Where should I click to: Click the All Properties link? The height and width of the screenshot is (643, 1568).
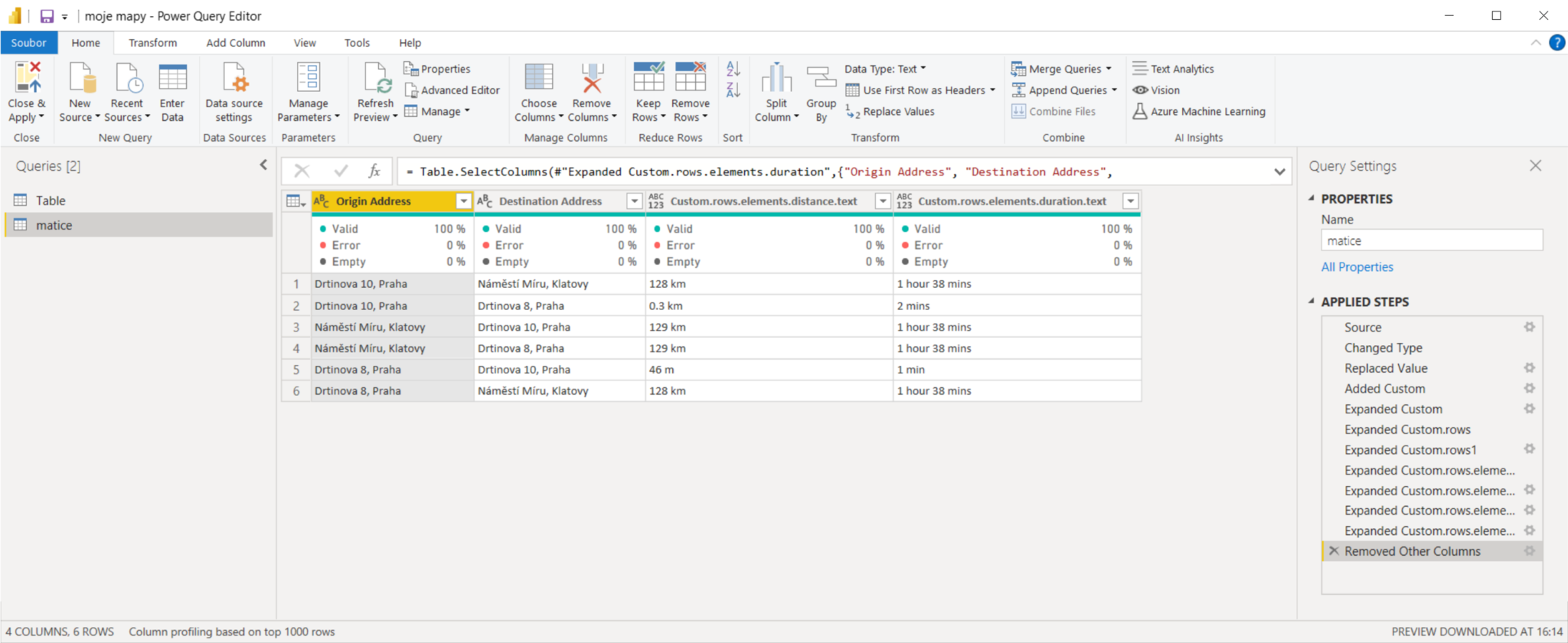1357,267
